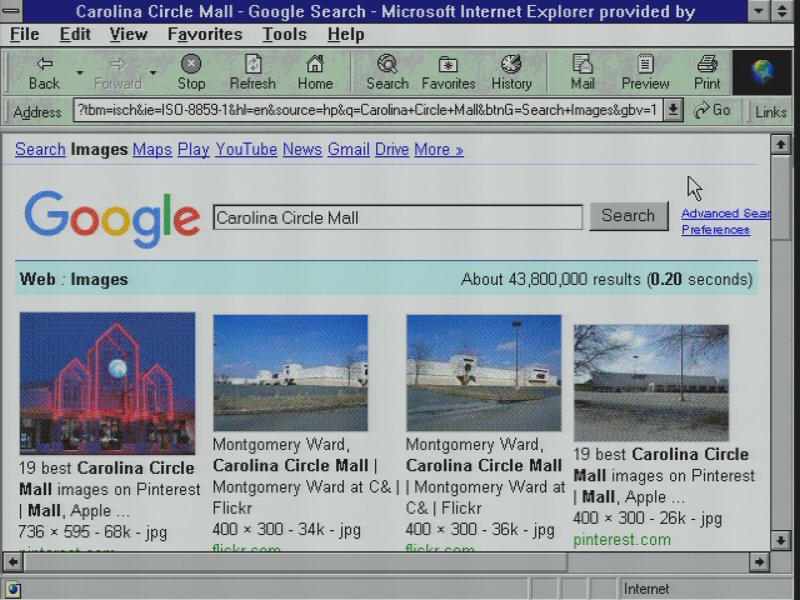
Task: Stop page loading with the Stop button
Action: tap(191, 73)
